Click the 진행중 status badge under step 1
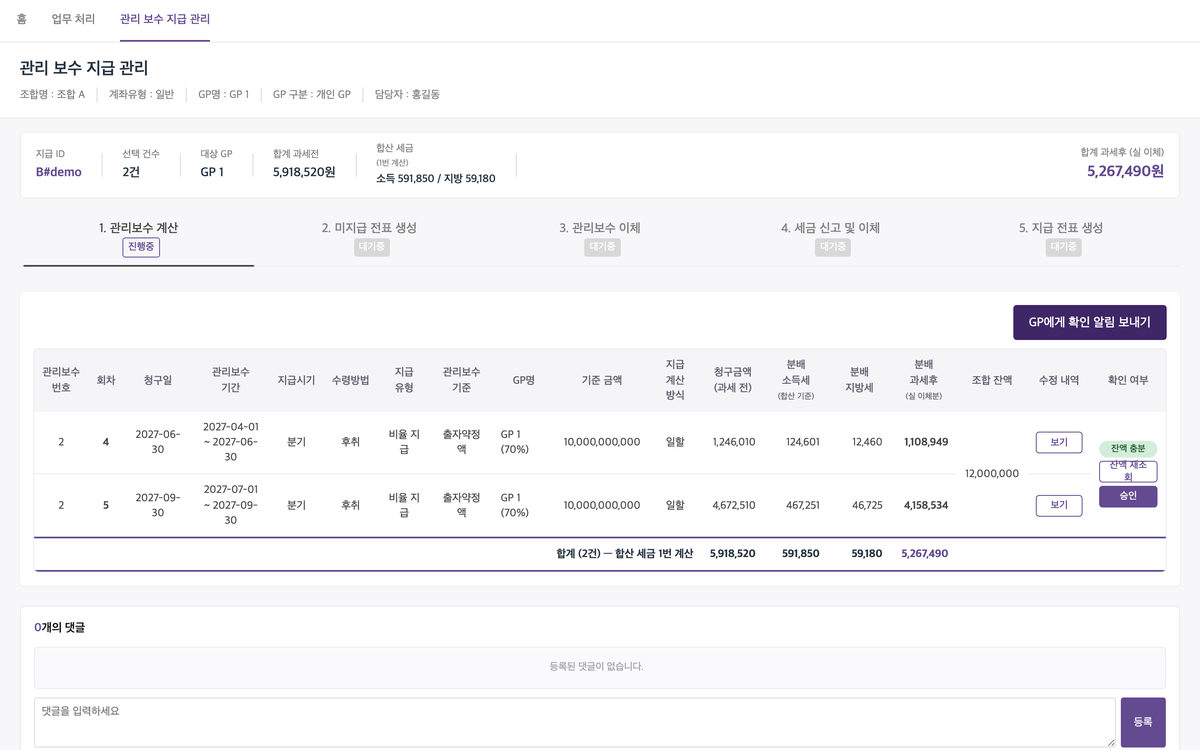This screenshot has width=1200, height=750. (x=141, y=247)
